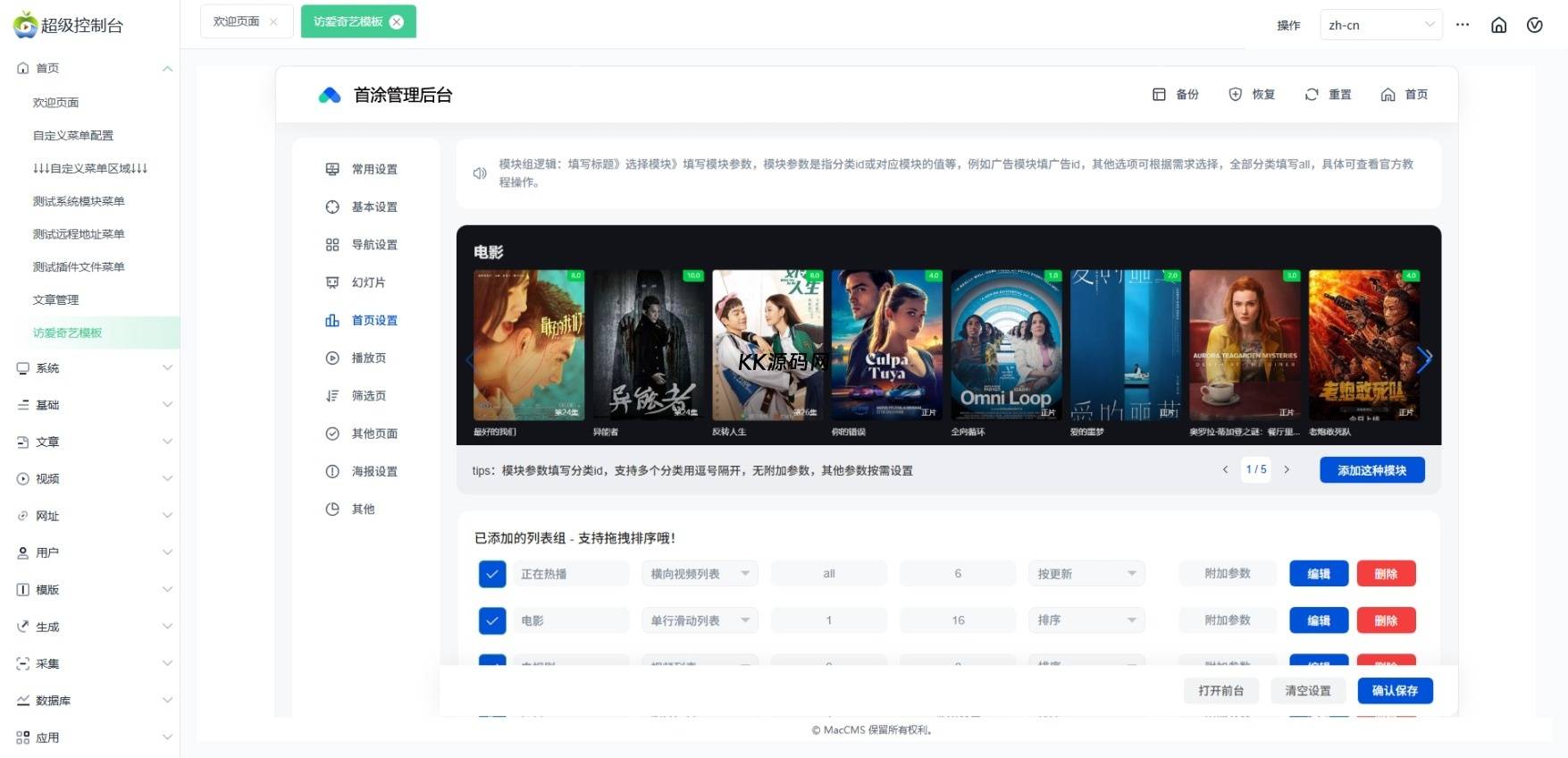The height and width of the screenshot is (758, 1568).
Task: Click the 老炮敢死队 movie poster
Action: tap(1364, 345)
